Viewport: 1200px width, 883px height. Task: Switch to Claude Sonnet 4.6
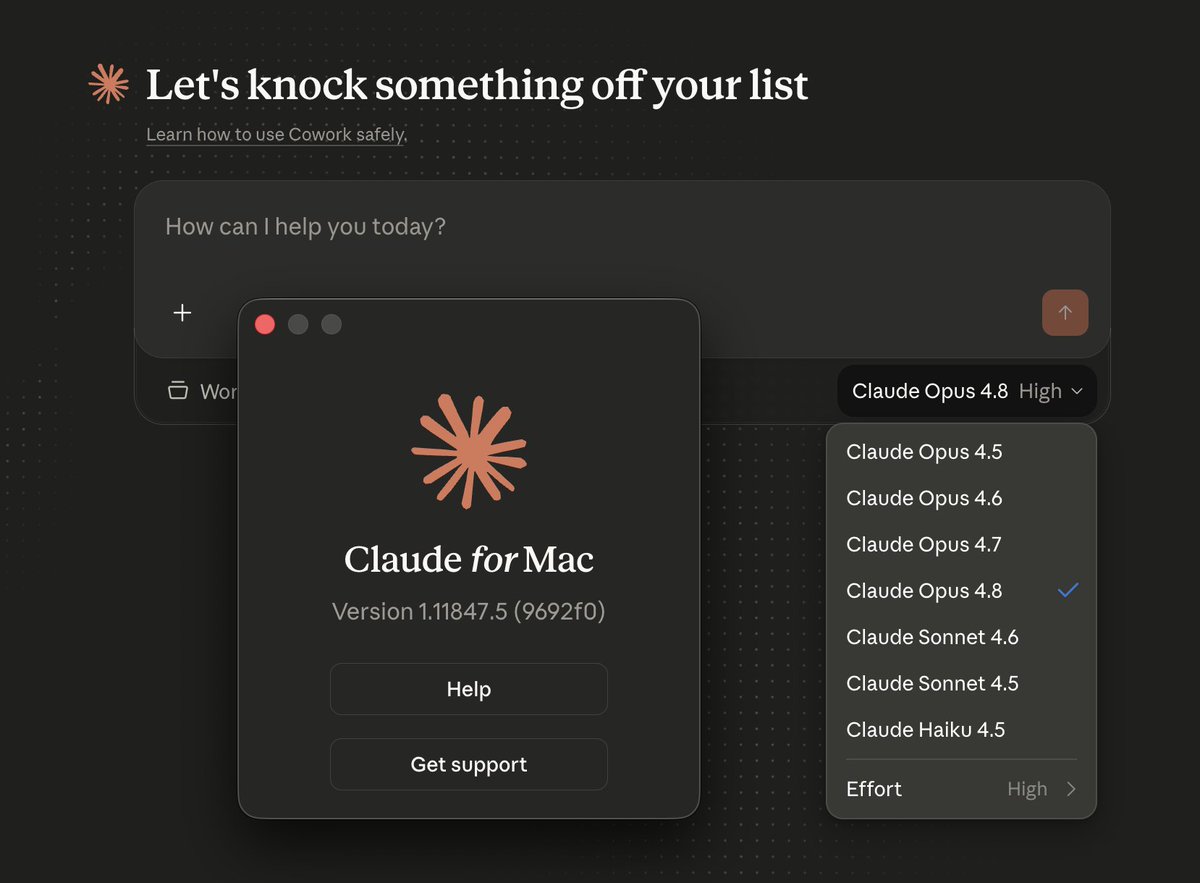pyautogui.click(x=961, y=637)
